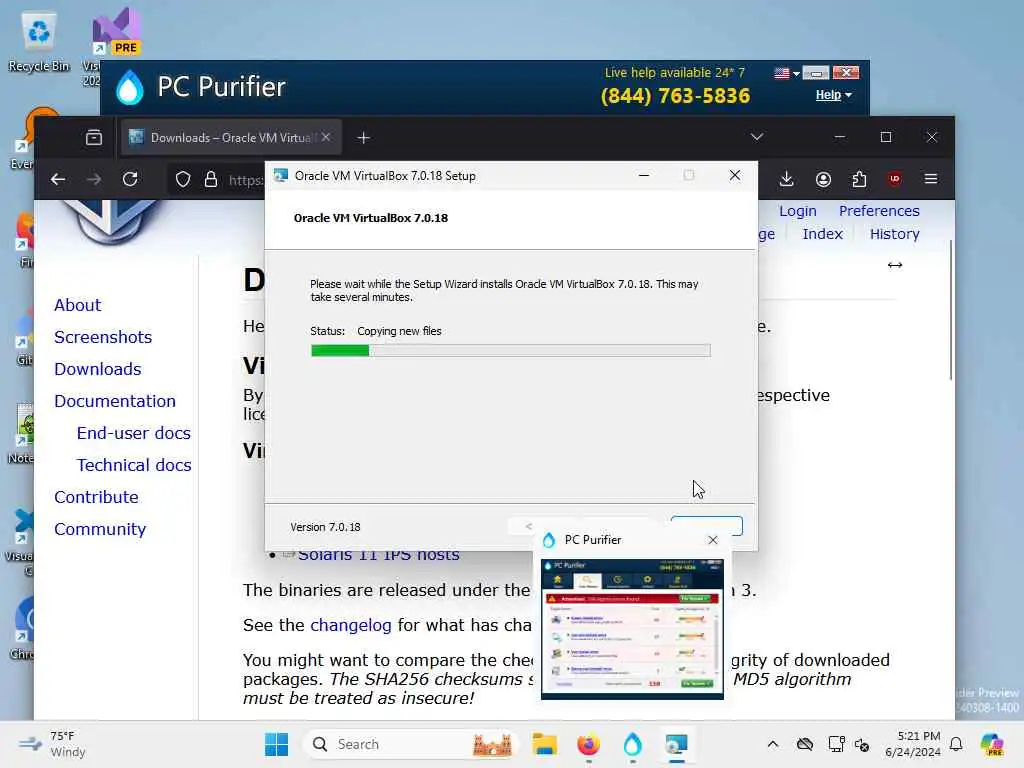Screen dimensions: 1024x768
Task: Open a new tab with plus button
Action: click(364, 138)
